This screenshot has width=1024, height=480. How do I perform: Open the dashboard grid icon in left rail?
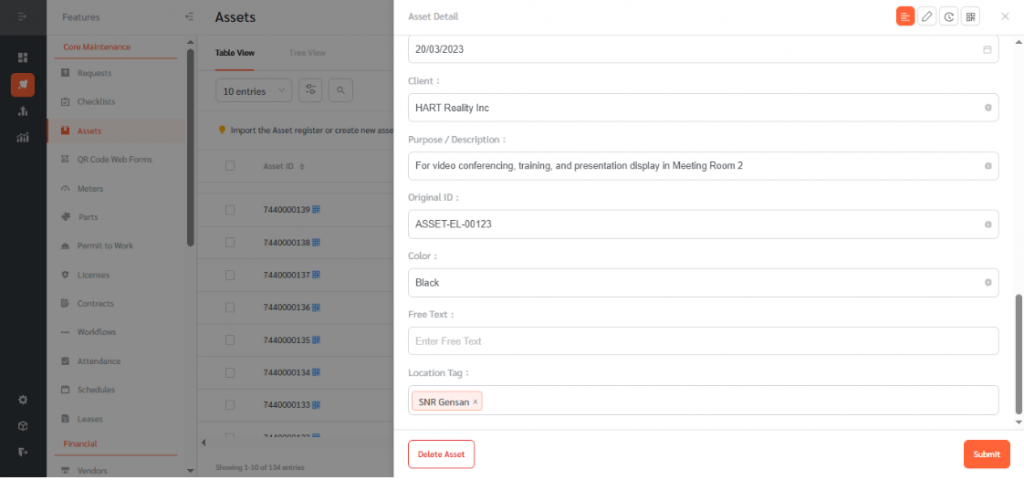[23, 57]
